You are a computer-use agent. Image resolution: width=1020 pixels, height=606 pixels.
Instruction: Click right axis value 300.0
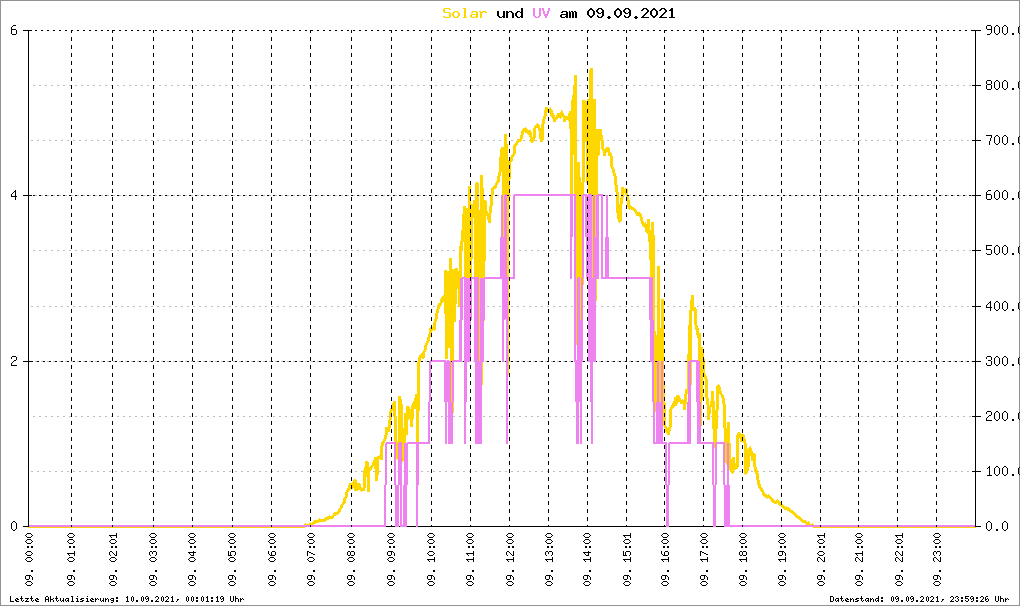pyautogui.click(x=1001, y=361)
